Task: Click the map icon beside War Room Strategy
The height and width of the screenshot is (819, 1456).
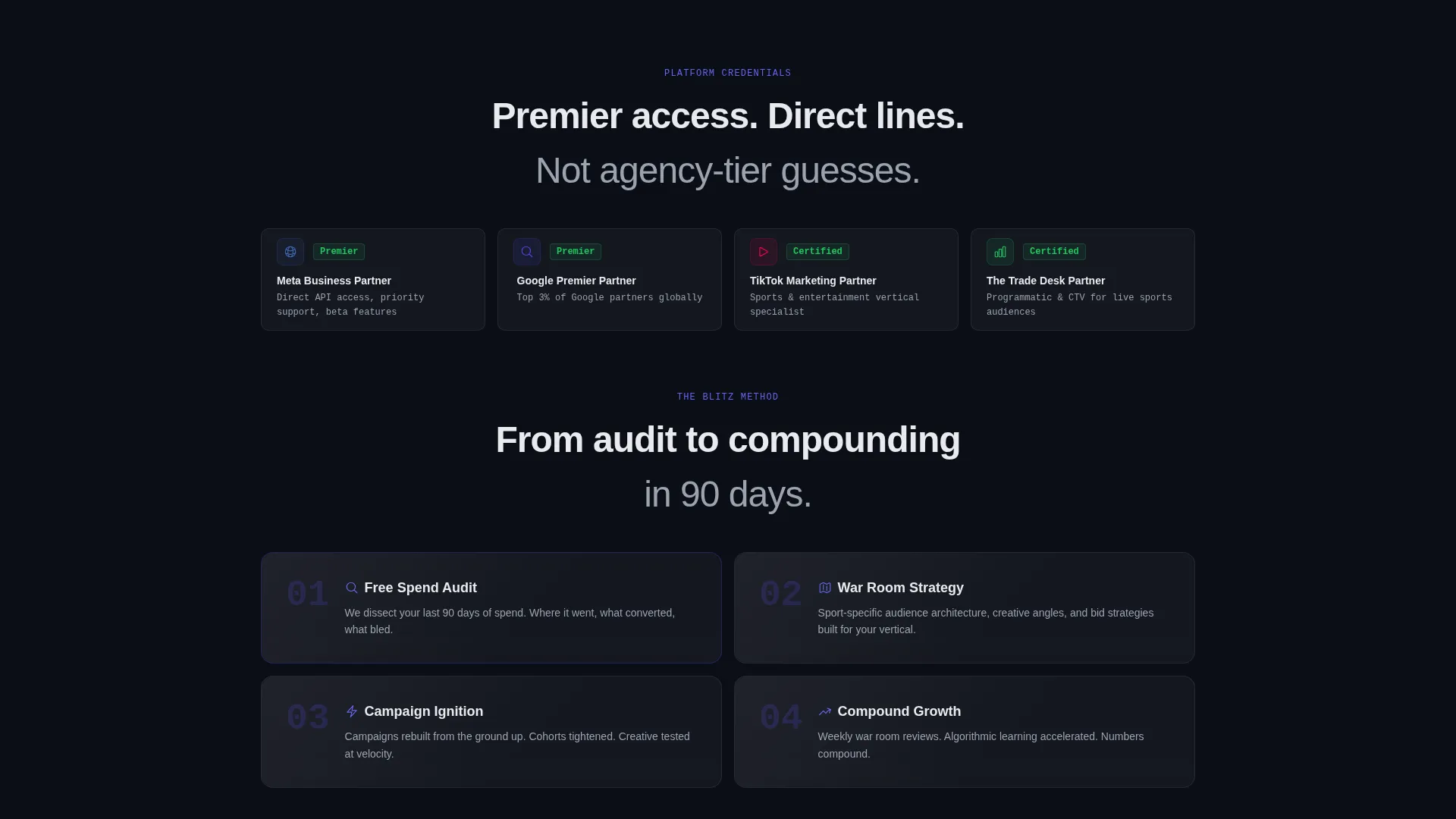Action: coord(825,588)
